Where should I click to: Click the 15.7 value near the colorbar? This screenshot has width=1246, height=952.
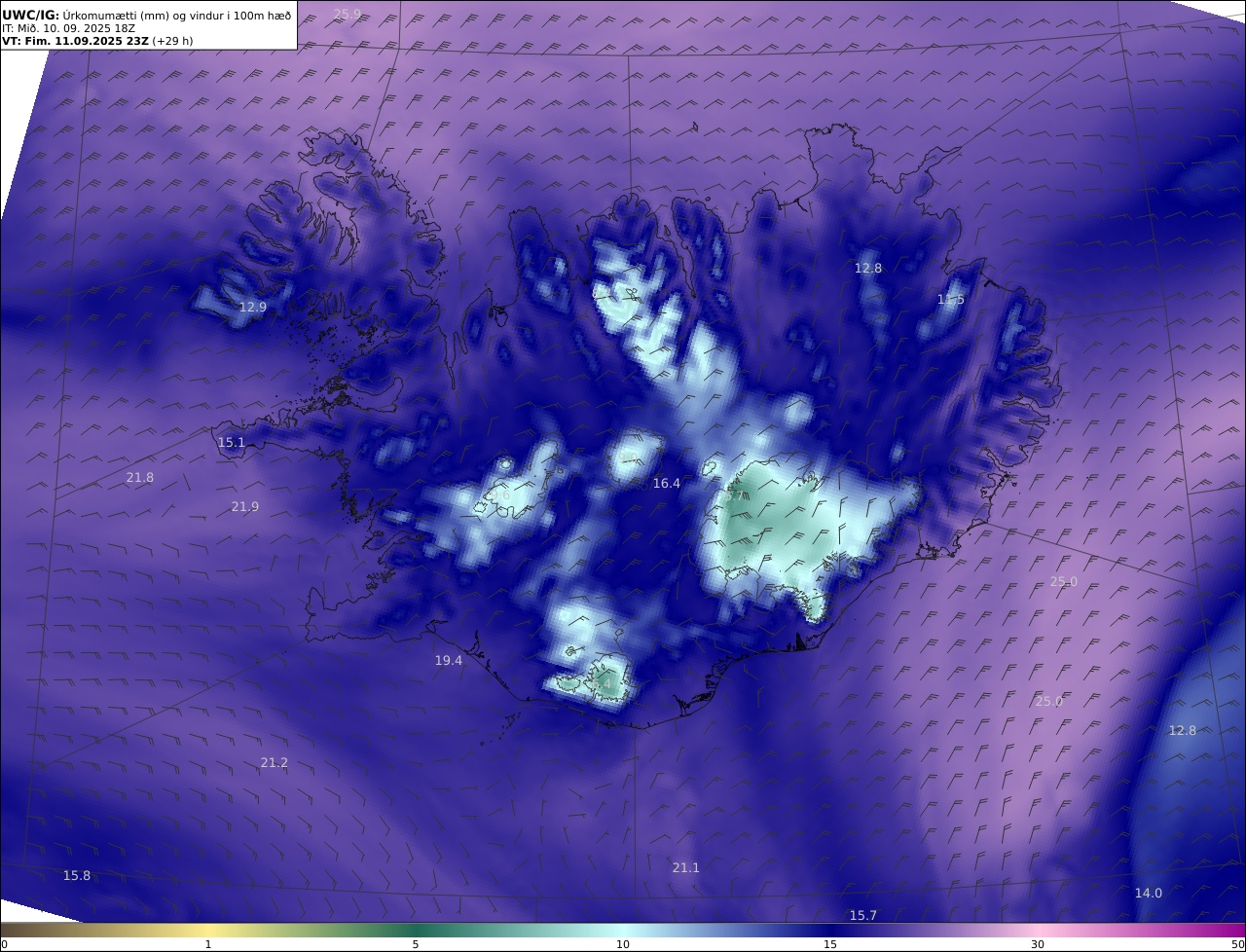click(x=863, y=915)
